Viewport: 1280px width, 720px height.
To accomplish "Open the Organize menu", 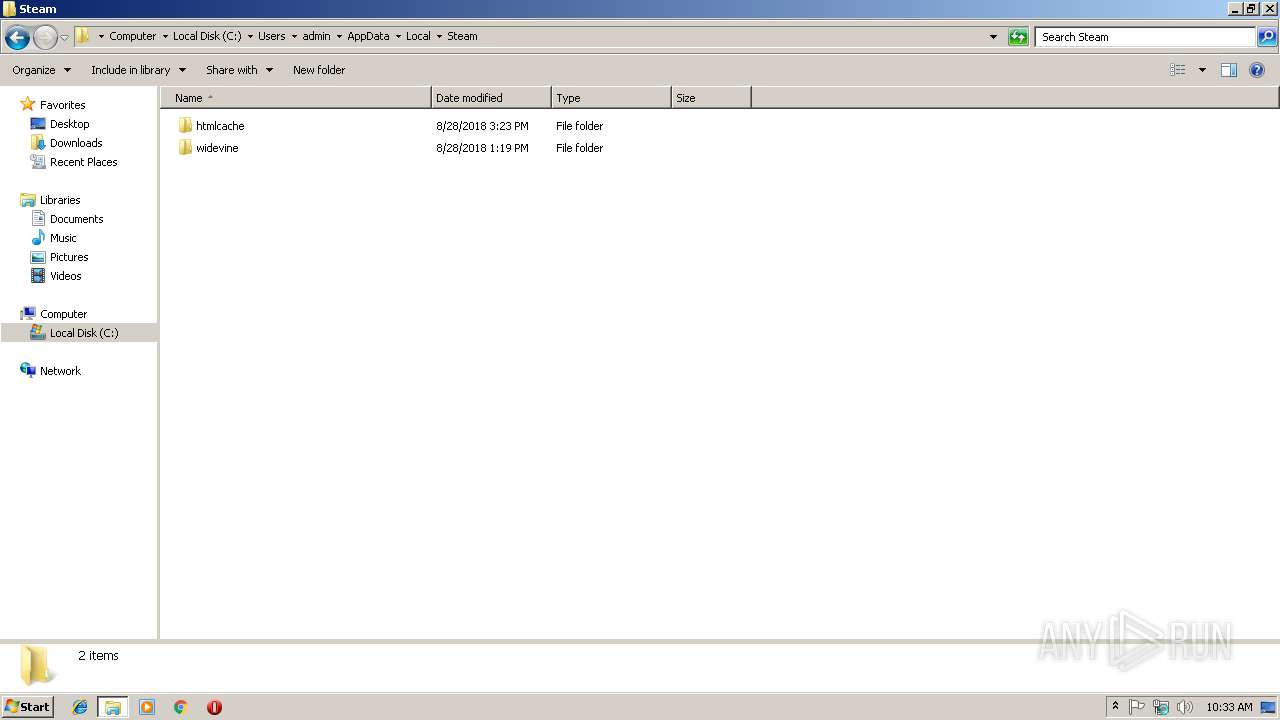I will 41,70.
